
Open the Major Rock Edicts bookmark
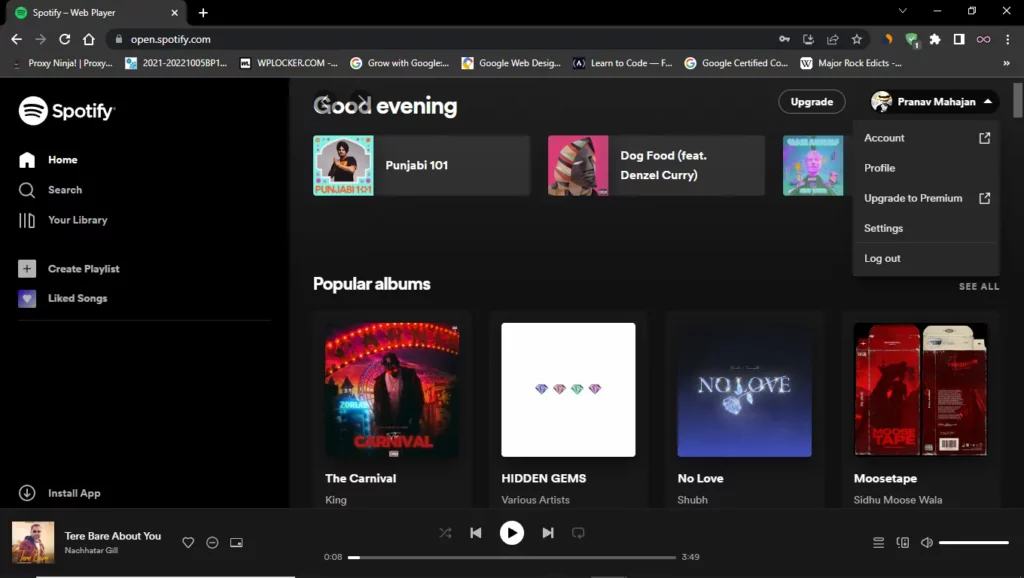point(852,63)
